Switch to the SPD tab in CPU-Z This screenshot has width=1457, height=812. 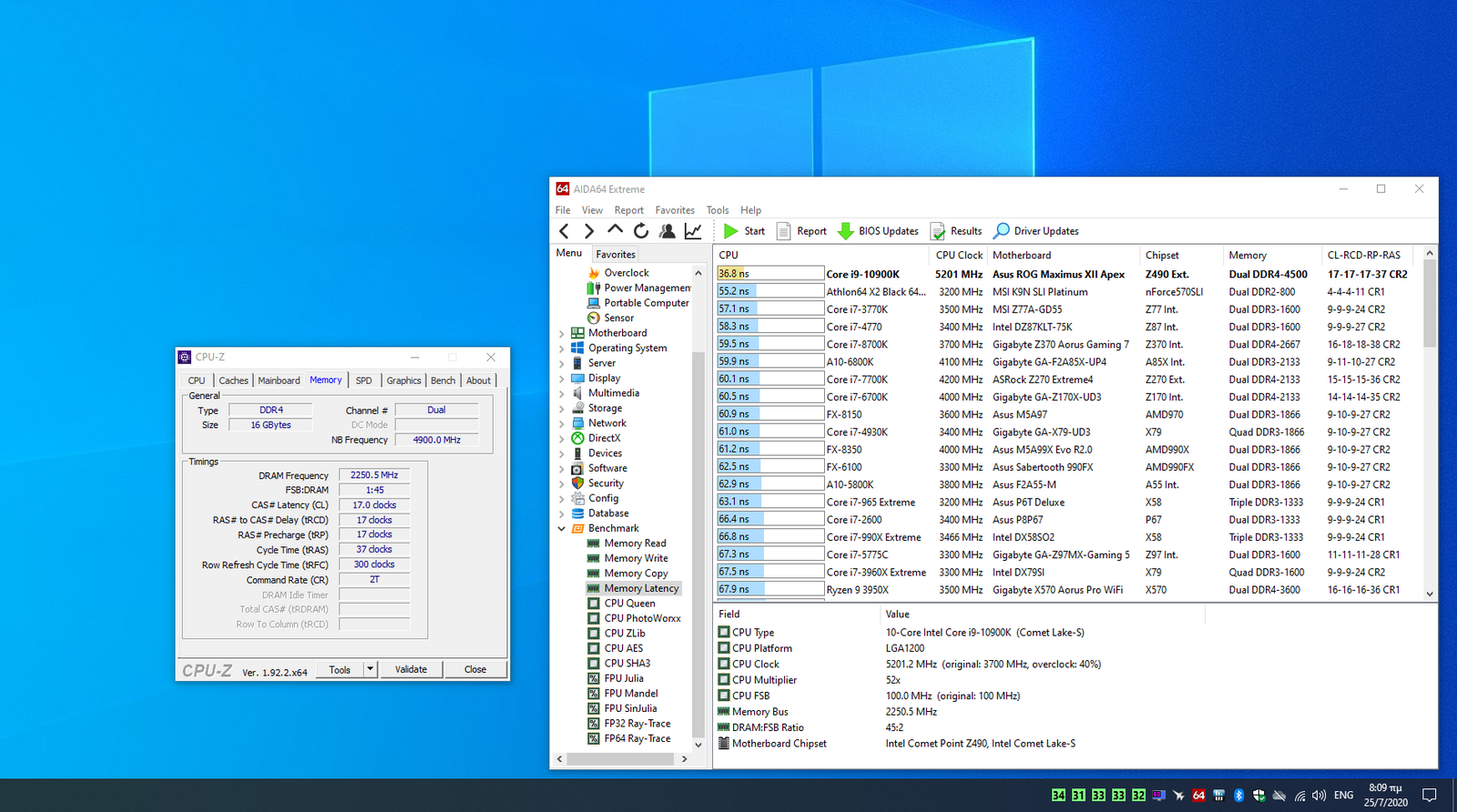[x=363, y=381]
